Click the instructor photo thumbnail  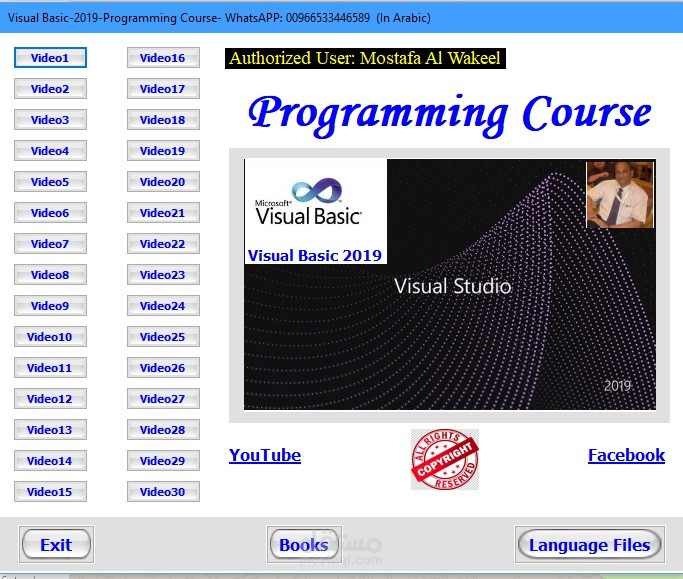coord(620,195)
